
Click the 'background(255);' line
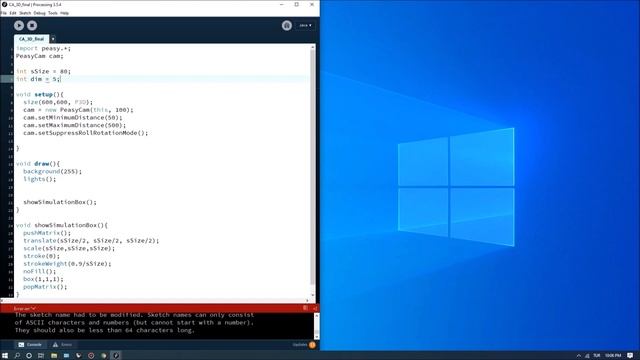(53, 171)
